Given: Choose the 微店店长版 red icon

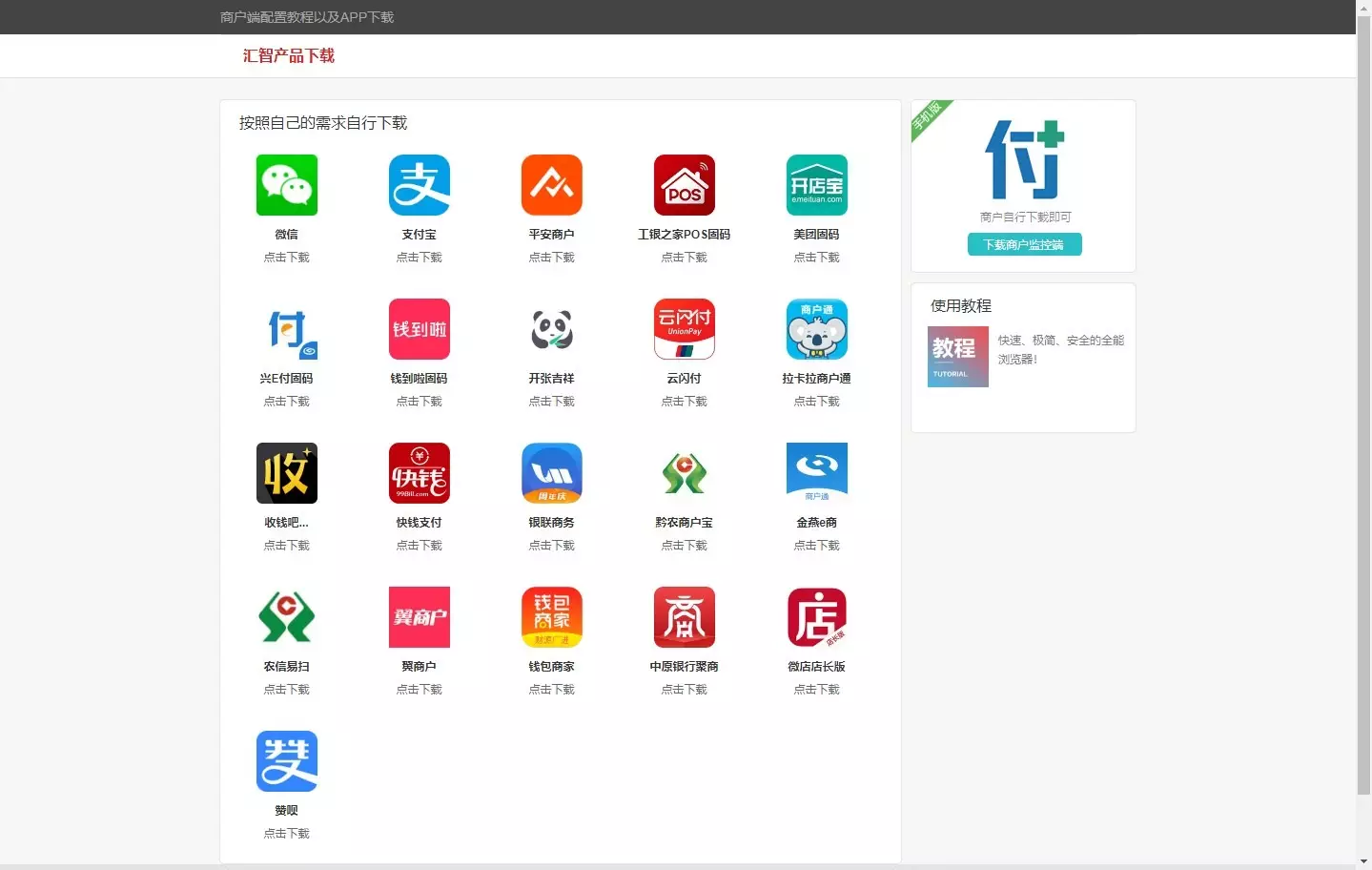Looking at the screenshot, I should click(x=816, y=617).
